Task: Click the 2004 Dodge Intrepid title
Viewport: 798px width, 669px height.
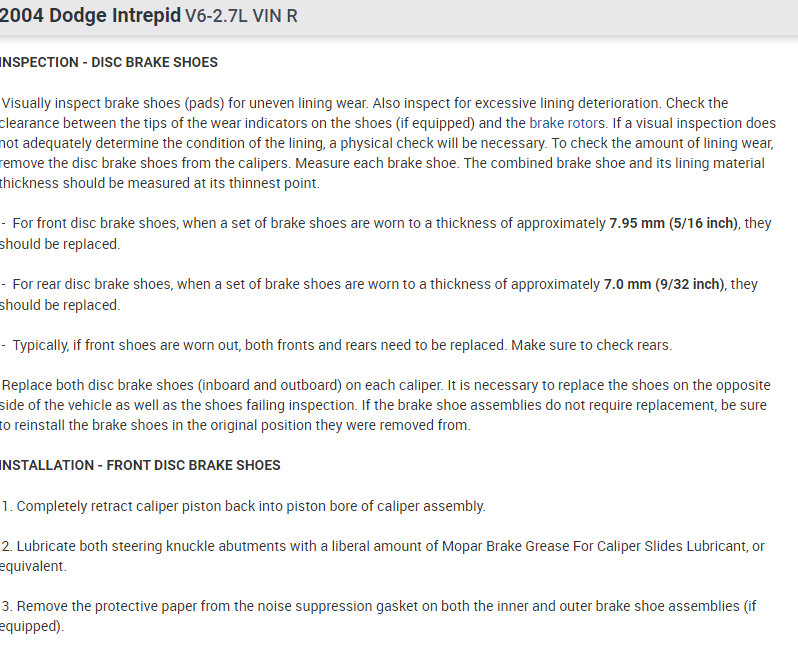Action: click(90, 16)
